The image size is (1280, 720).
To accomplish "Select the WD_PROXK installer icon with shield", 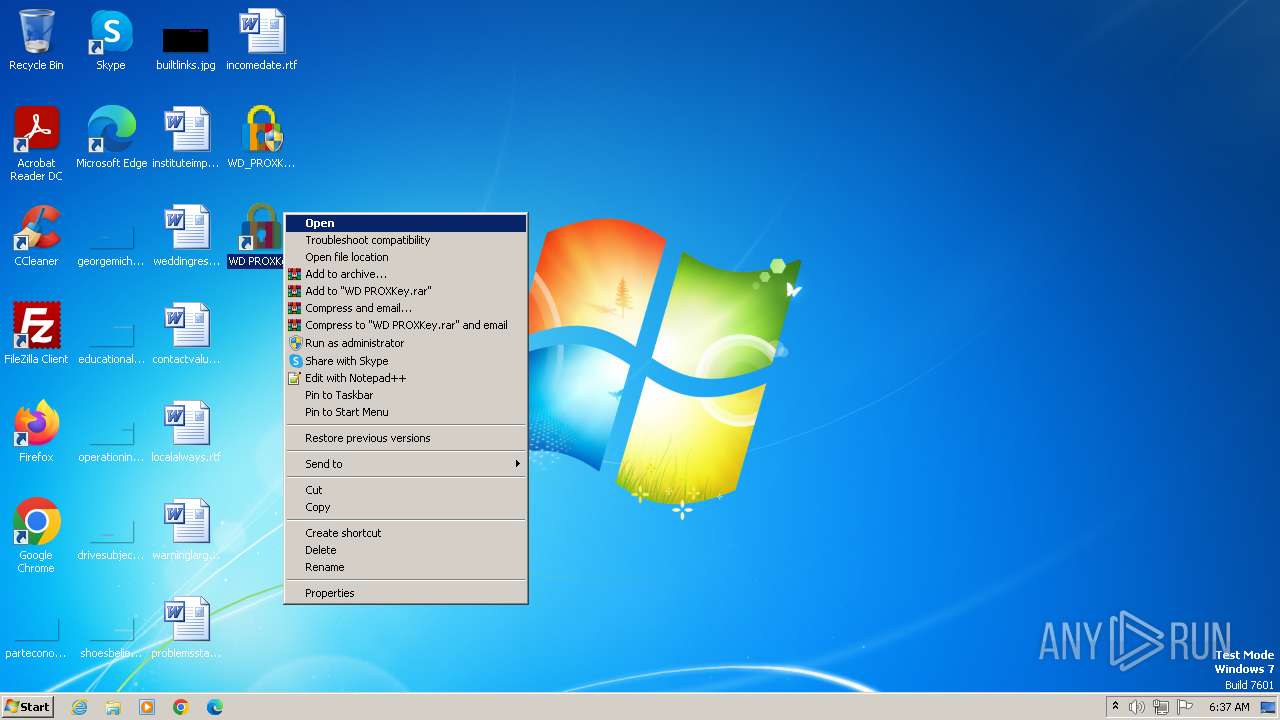I will pos(261,138).
